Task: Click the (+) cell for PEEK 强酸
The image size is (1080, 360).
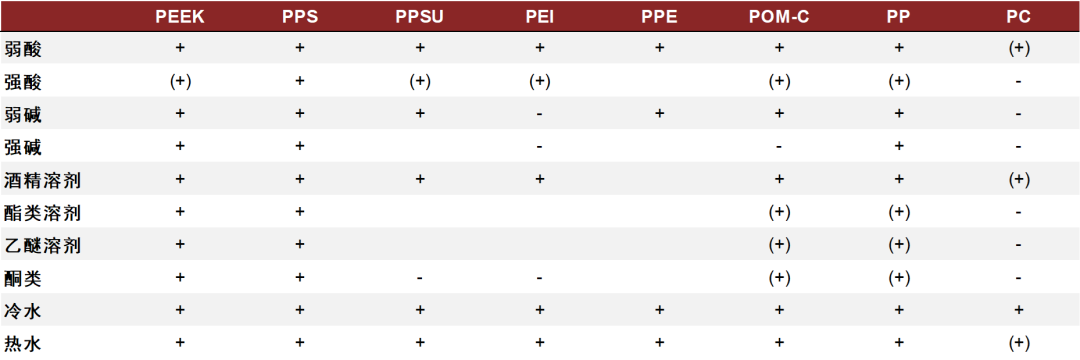Action: coord(180,81)
